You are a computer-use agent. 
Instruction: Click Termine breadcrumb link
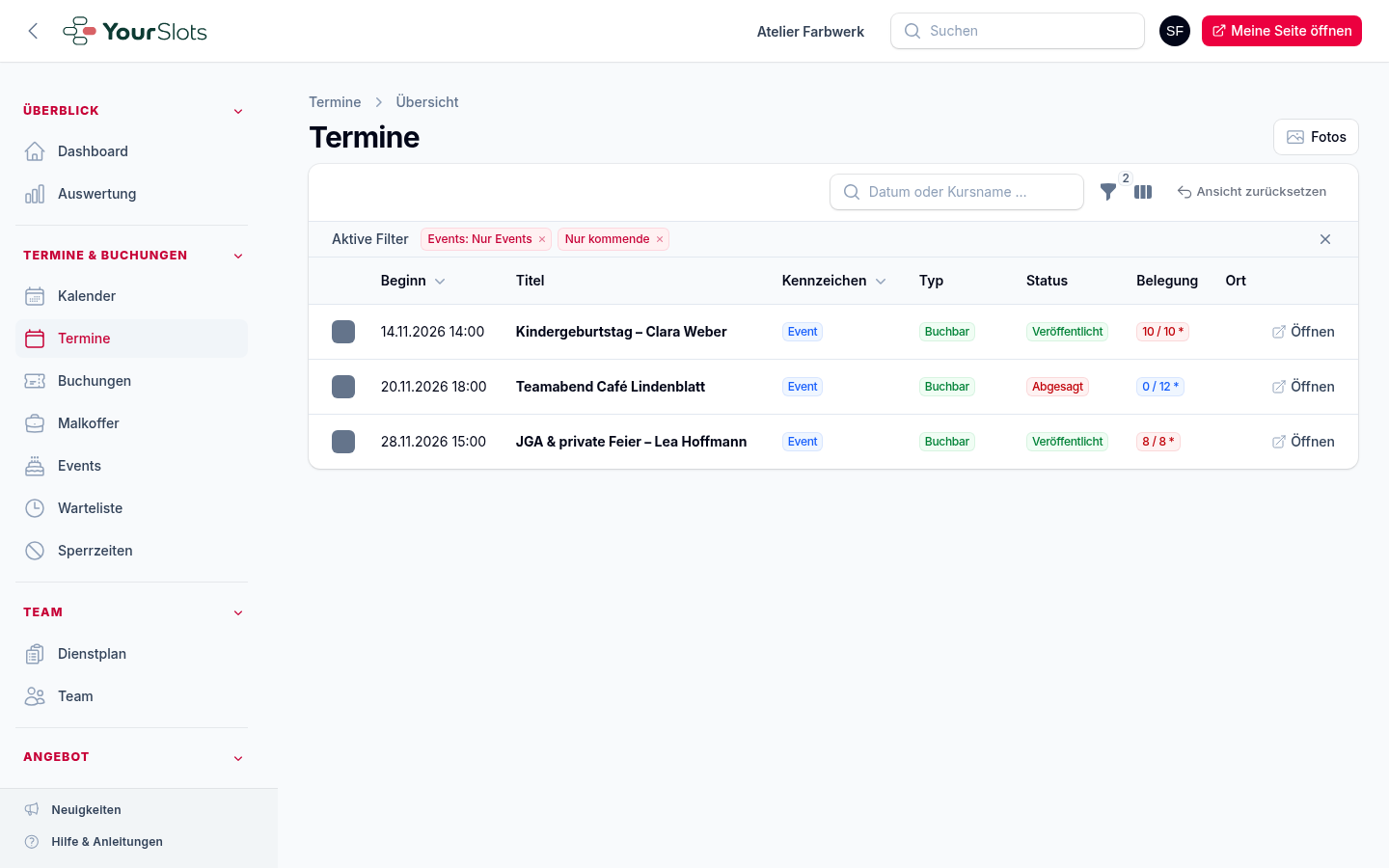(335, 102)
